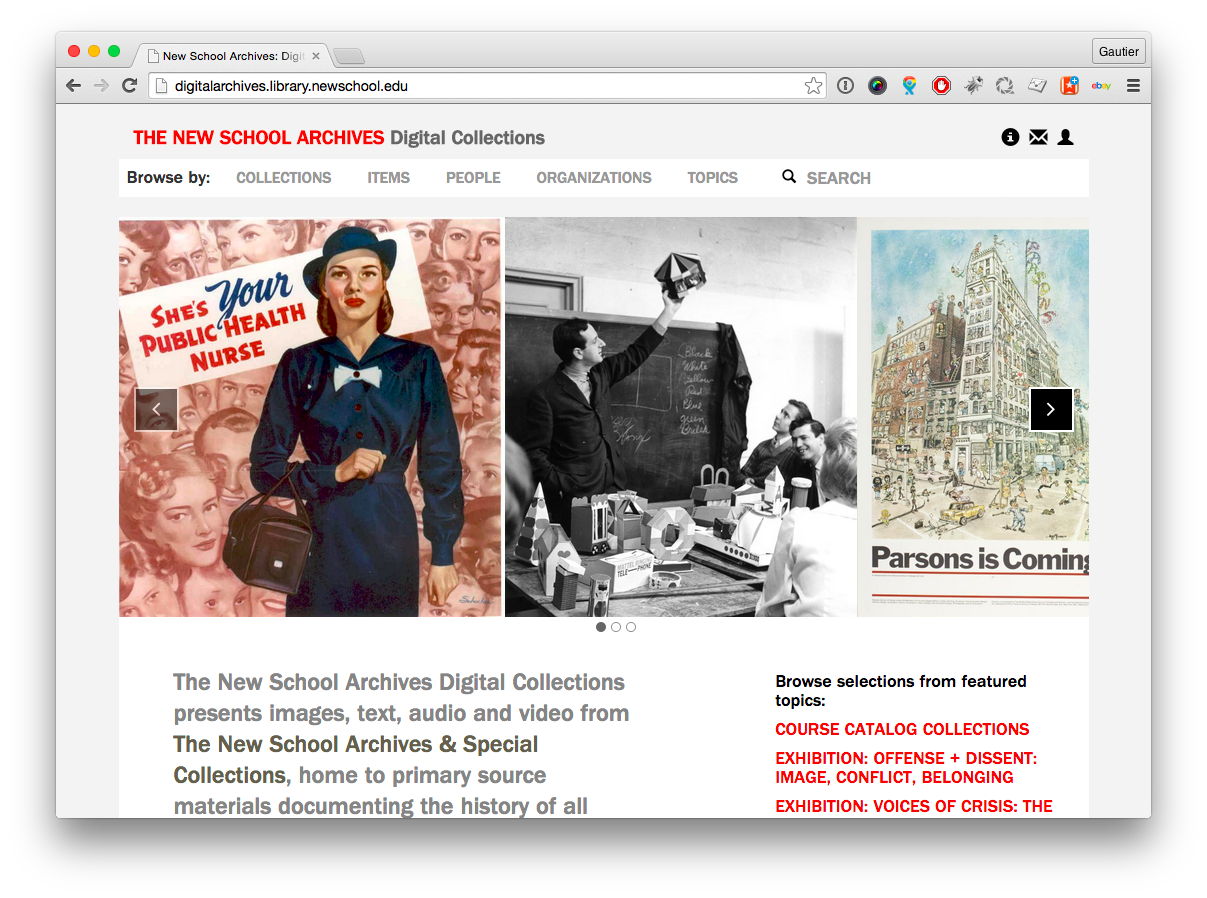Click the swirl sync extension icon
The width and height of the screenshot is (1207, 898).
(1005, 86)
